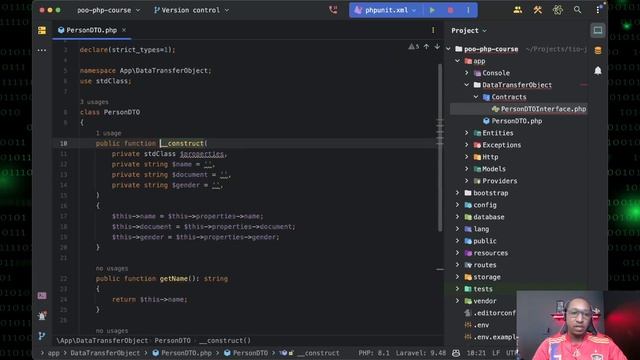Collapse the DataTransferObject folder
The width and height of the screenshot is (640, 360).
point(467,85)
